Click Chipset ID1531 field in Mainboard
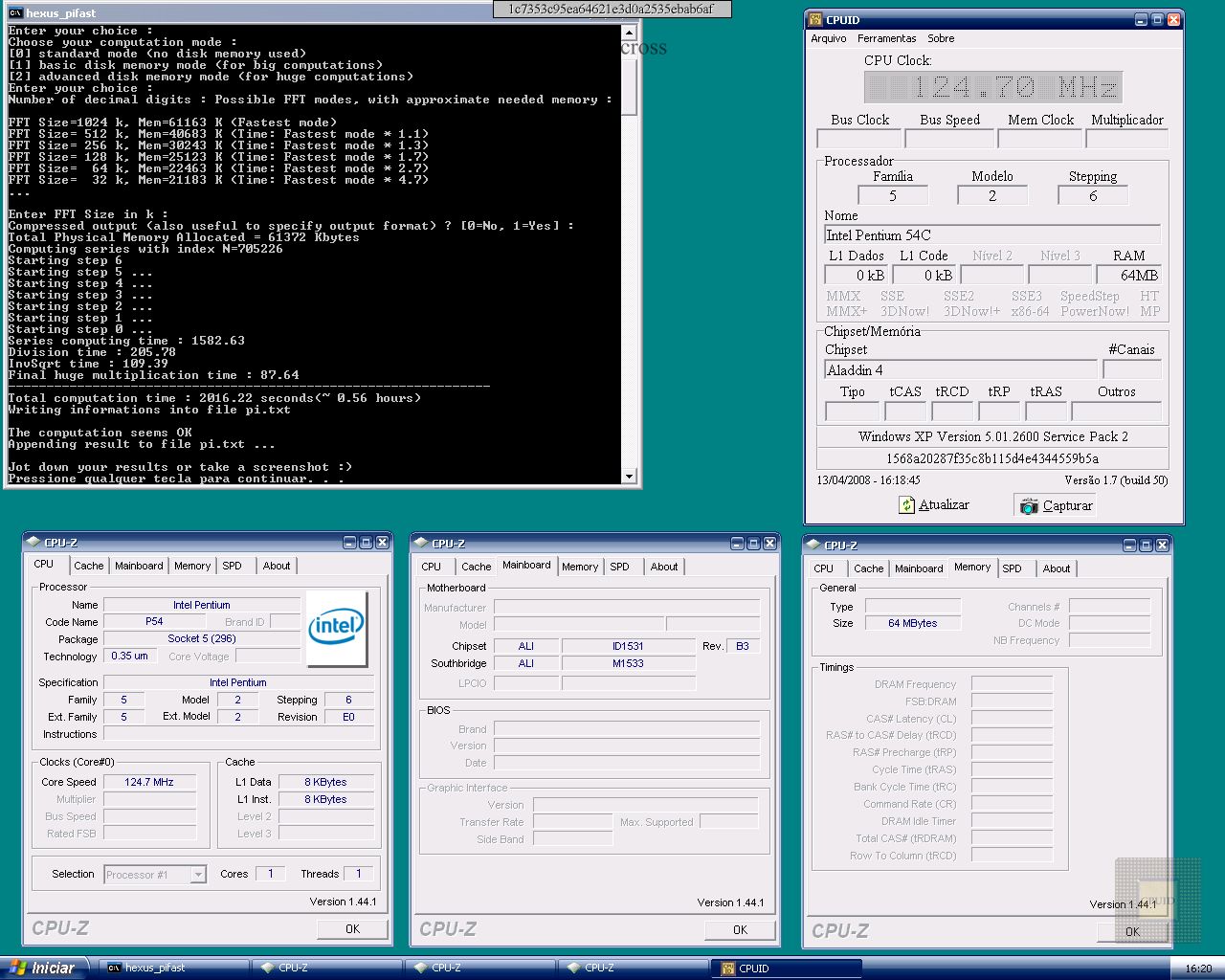Viewport: 1225px width, 980px height. 628,646
